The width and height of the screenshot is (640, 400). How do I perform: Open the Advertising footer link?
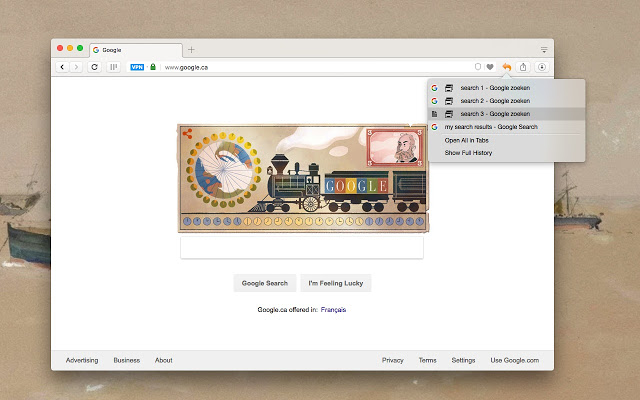(82, 360)
